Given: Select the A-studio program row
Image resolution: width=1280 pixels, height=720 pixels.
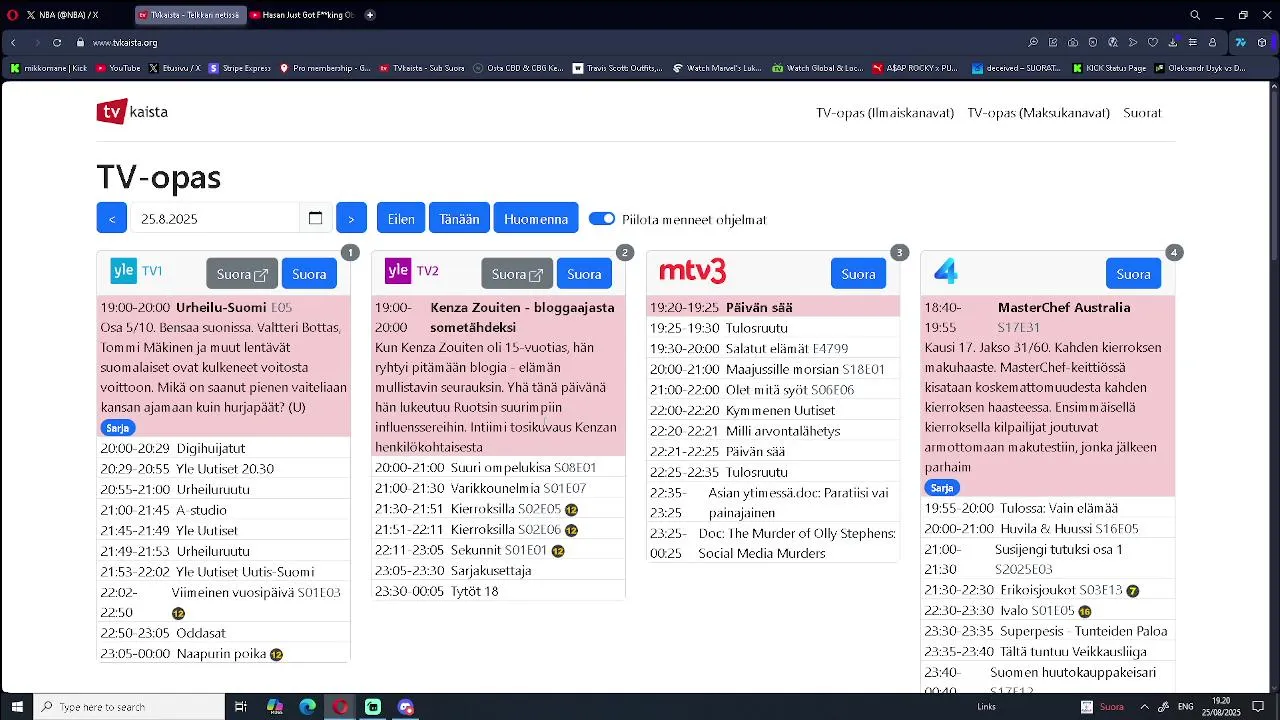Looking at the screenshot, I should tap(223, 510).
